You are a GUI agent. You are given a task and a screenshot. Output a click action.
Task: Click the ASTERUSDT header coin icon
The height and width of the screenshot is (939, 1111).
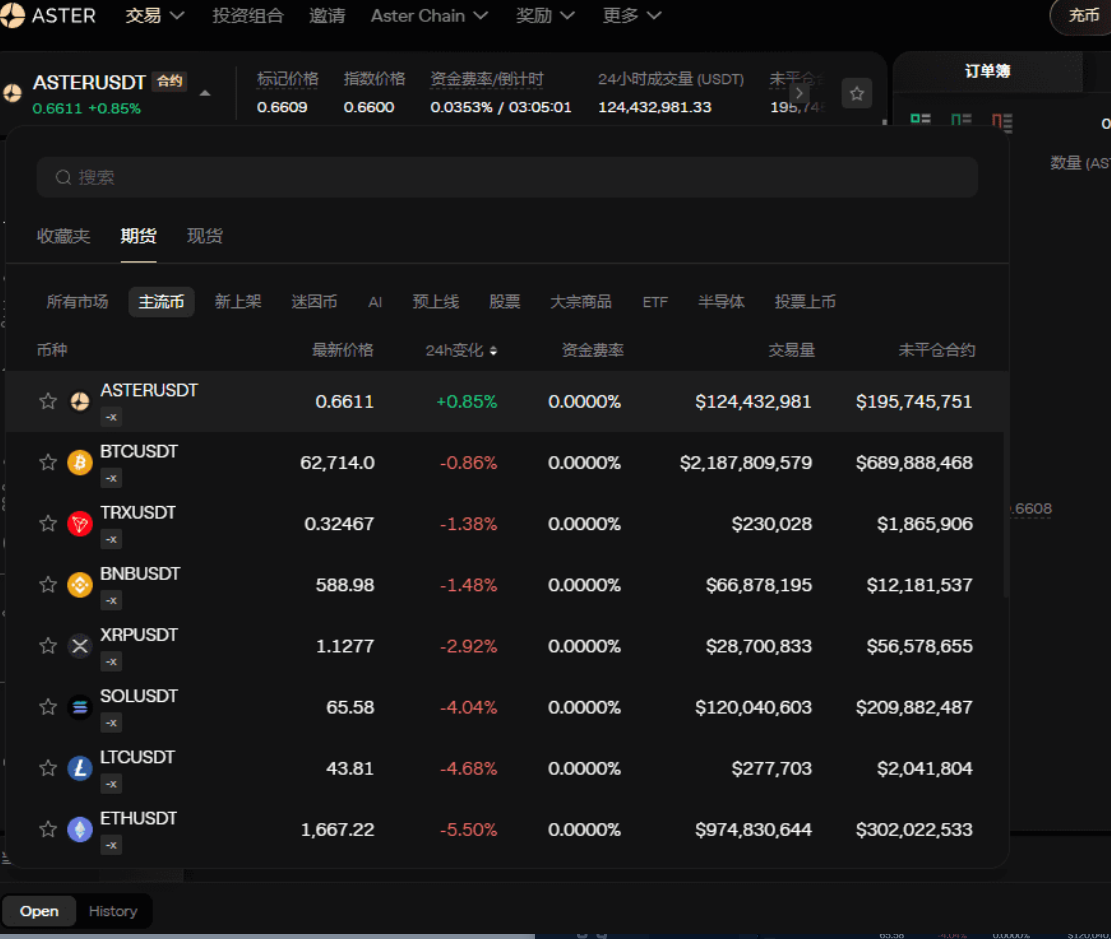point(12,94)
